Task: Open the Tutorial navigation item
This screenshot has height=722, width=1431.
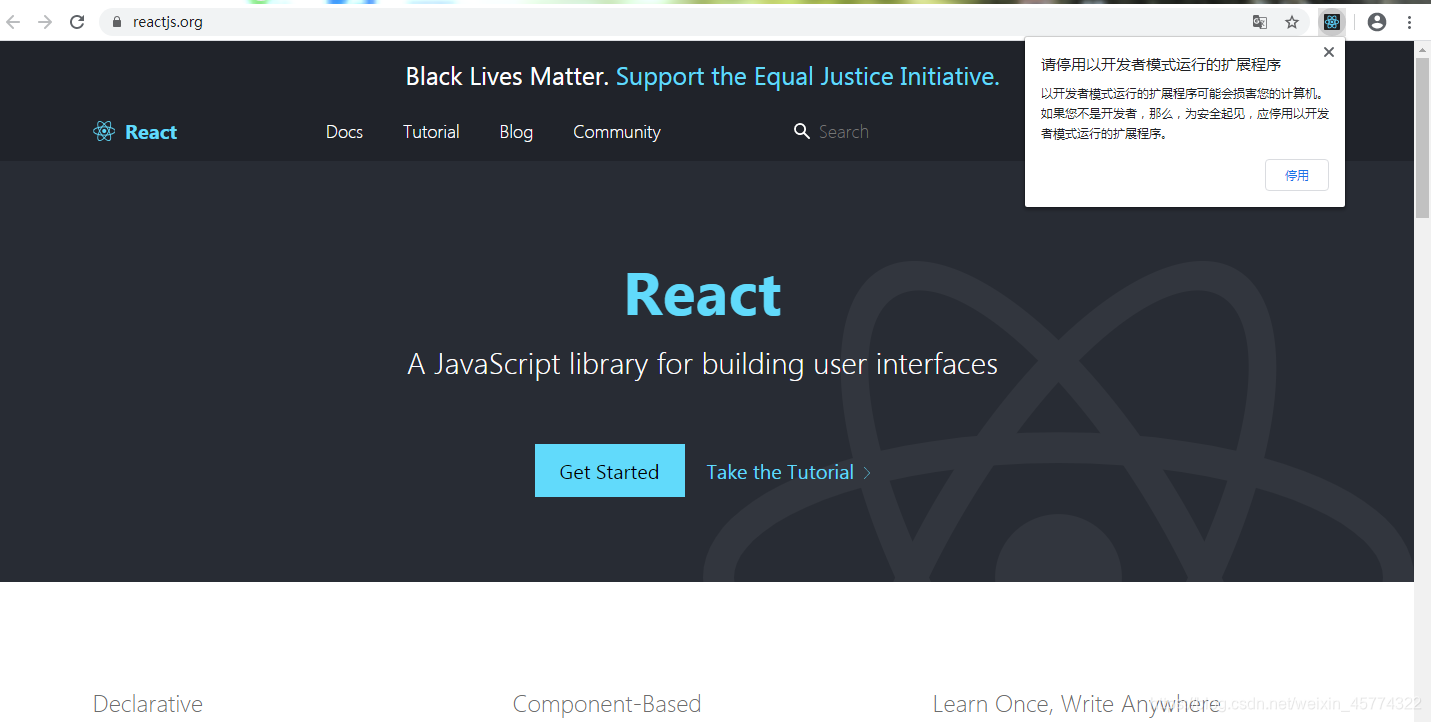Action: click(431, 132)
